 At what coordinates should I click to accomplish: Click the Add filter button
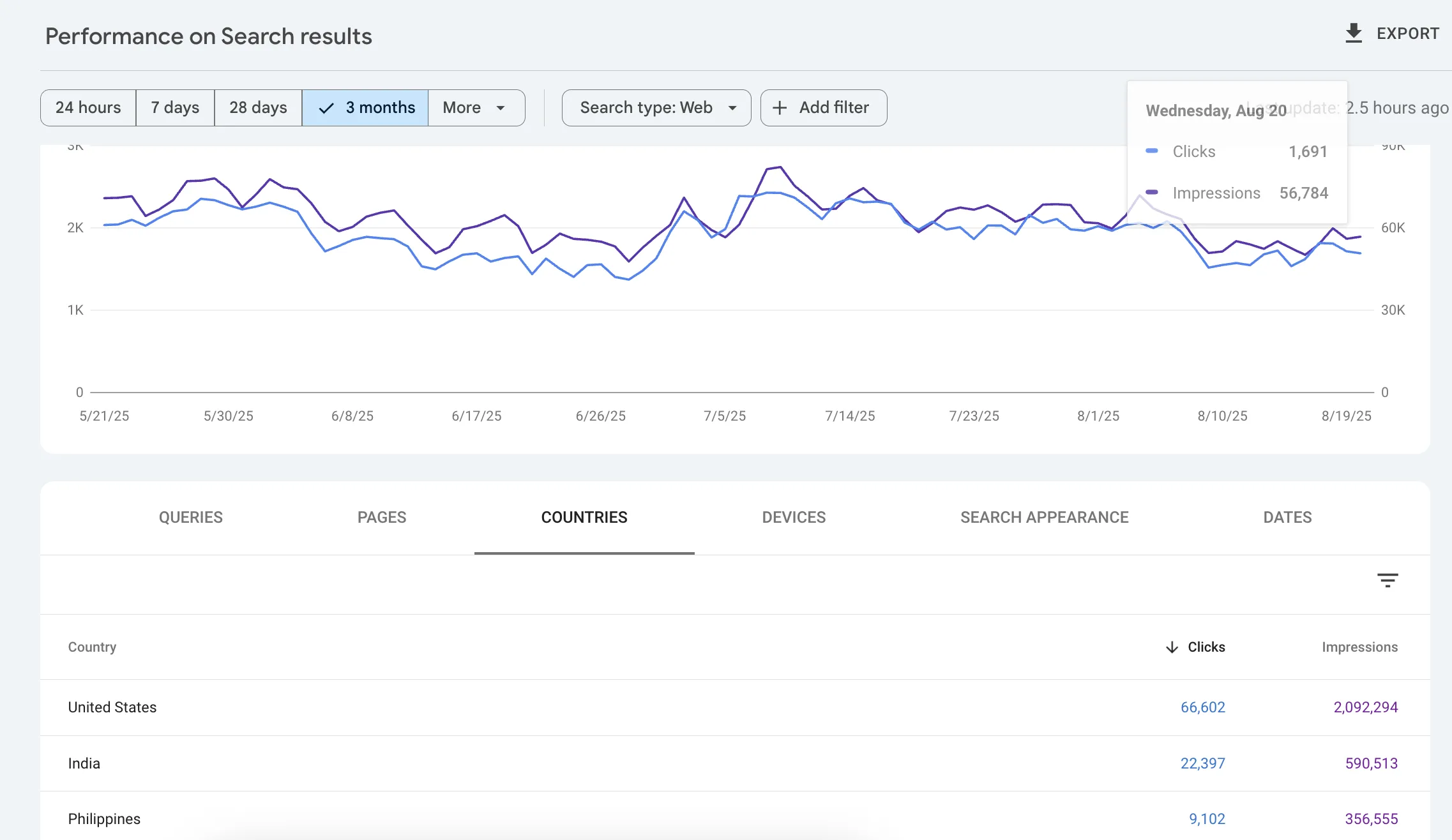click(824, 108)
